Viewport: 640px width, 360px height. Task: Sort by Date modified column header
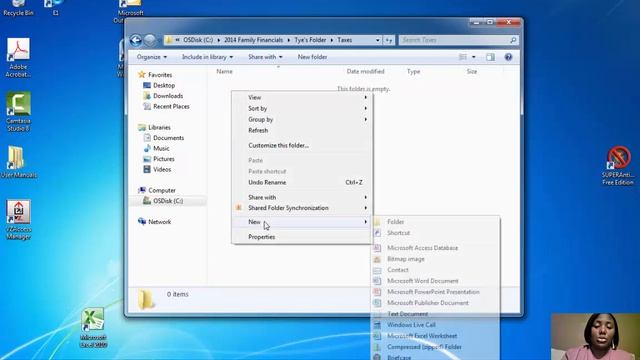point(365,71)
